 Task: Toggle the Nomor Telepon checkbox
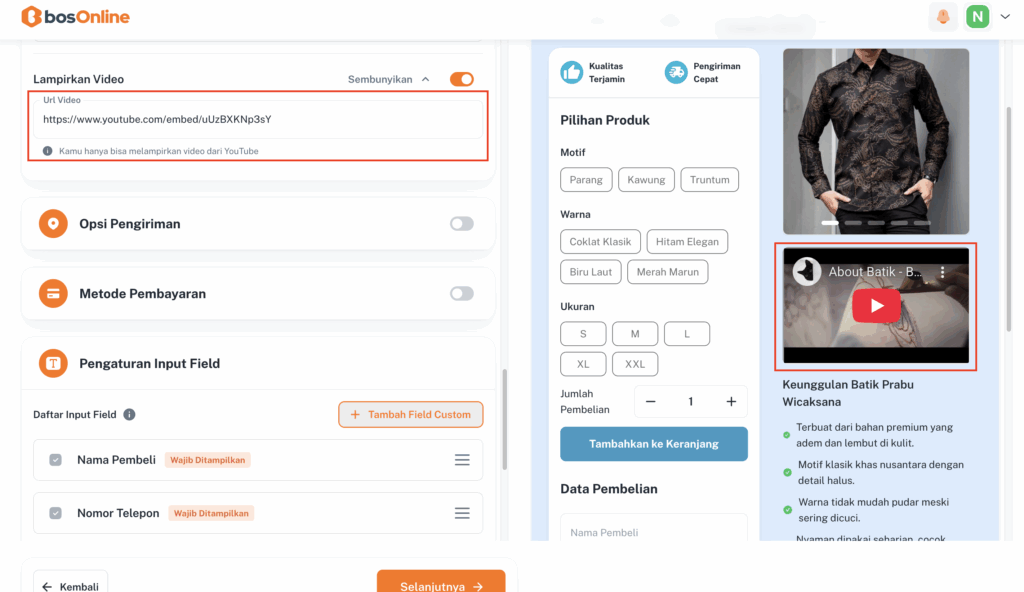coord(56,513)
